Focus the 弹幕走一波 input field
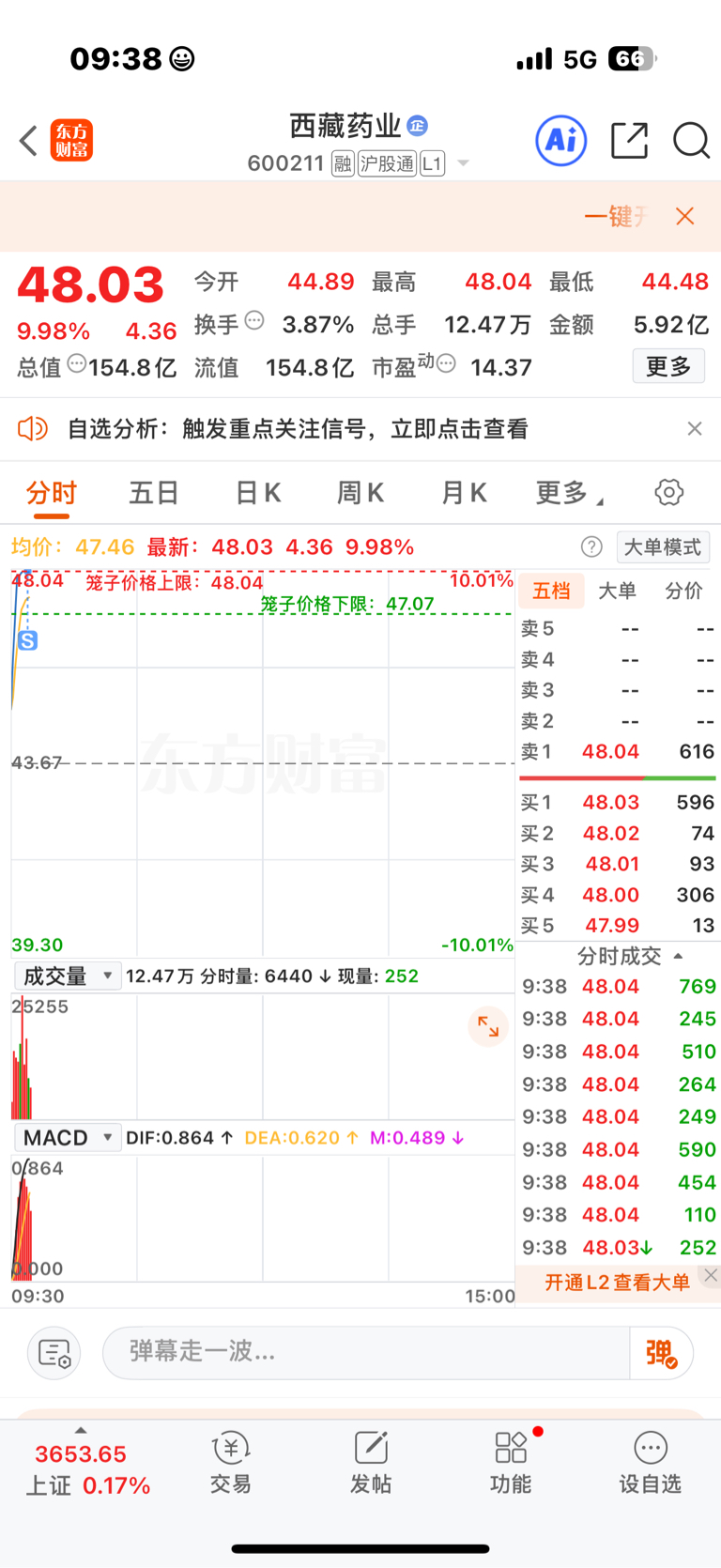The width and height of the screenshot is (721, 1568). [x=366, y=1352]
